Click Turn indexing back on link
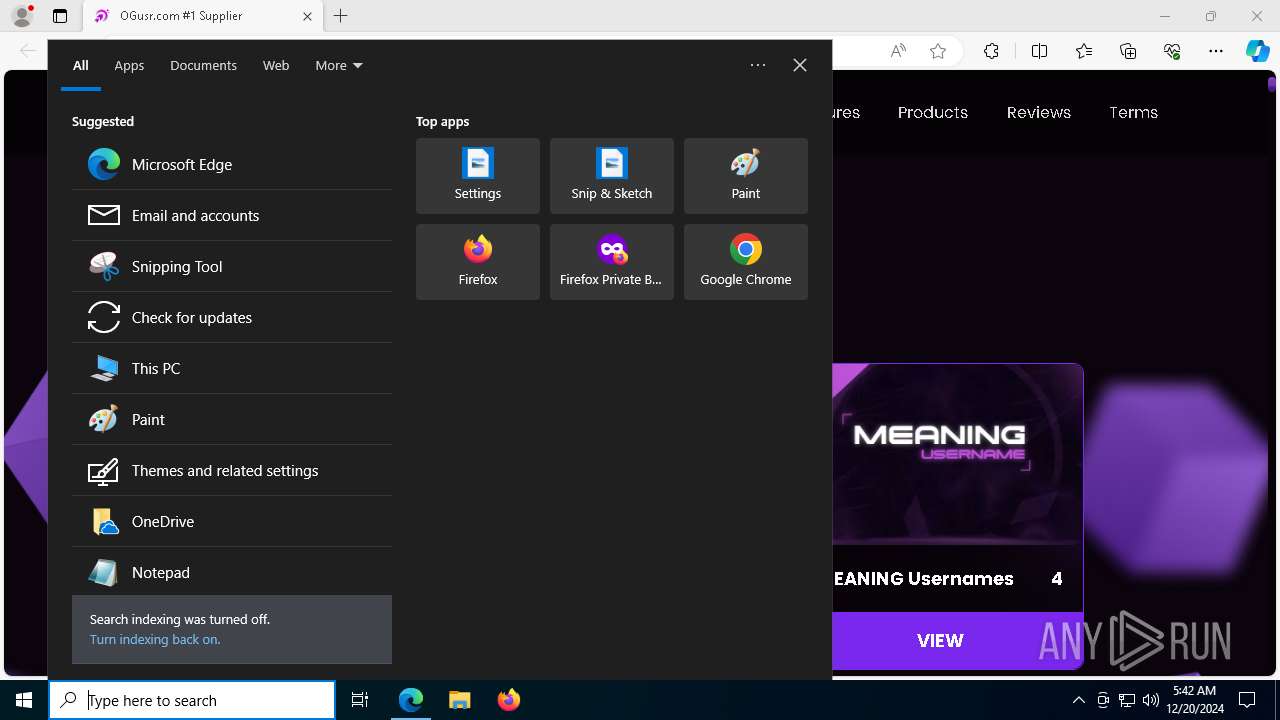This screenshot has width=1280, height=720. (x=155, y=639)
